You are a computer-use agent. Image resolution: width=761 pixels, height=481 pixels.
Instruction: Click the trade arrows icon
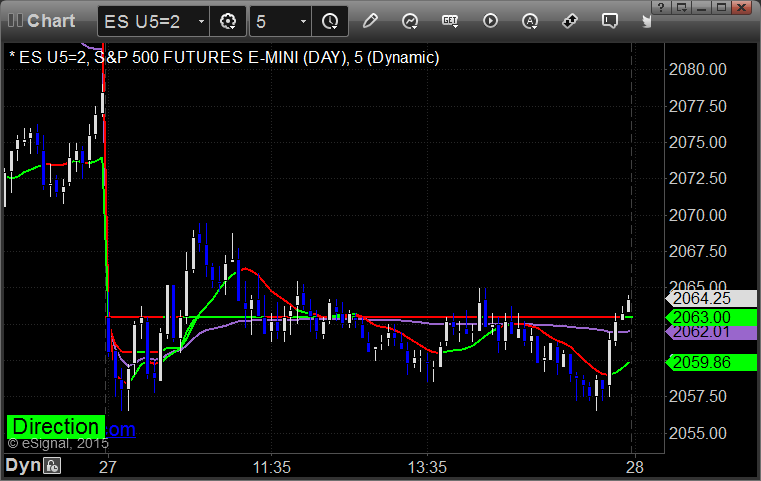tap(570, 21)
